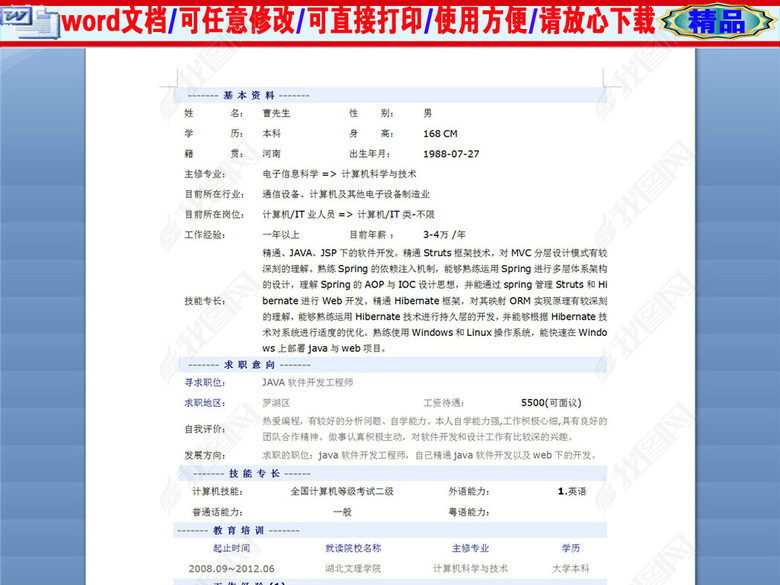Click the name value '曹先生'
Screen dimensions: 780x585
pyautogui.click(x=276, y=113)
